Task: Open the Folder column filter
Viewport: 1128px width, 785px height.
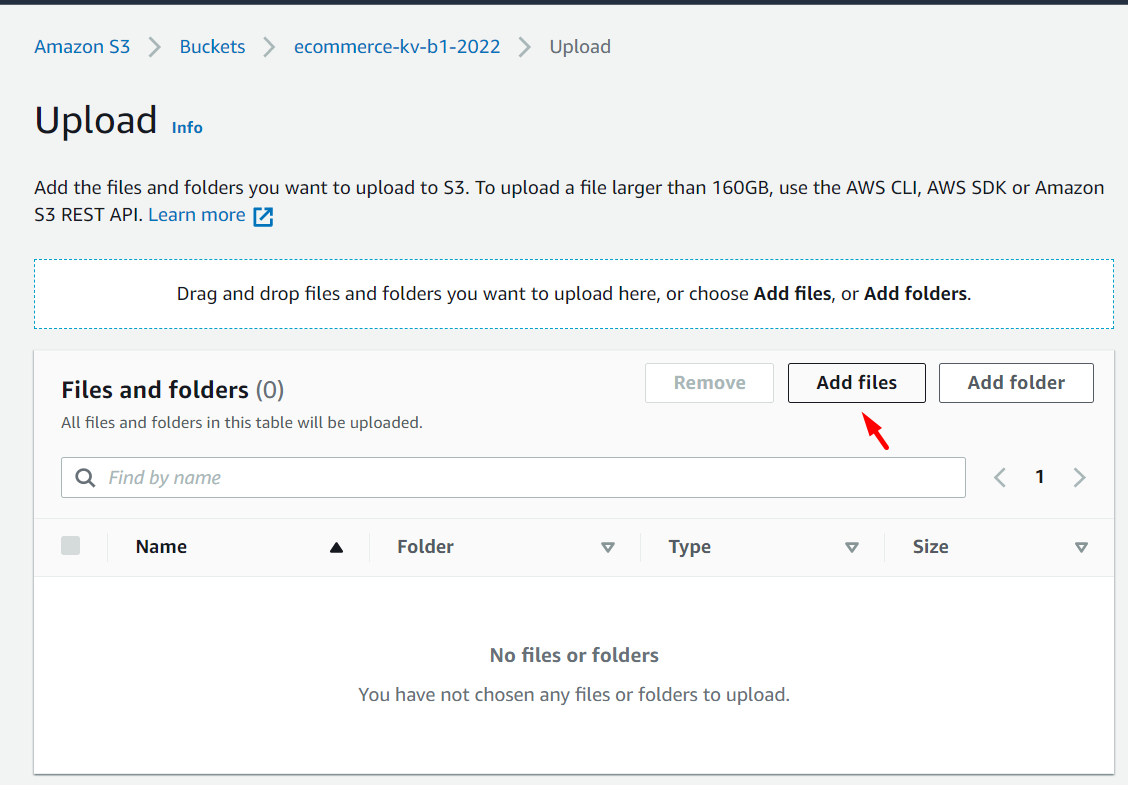Action: click(608, 548)
